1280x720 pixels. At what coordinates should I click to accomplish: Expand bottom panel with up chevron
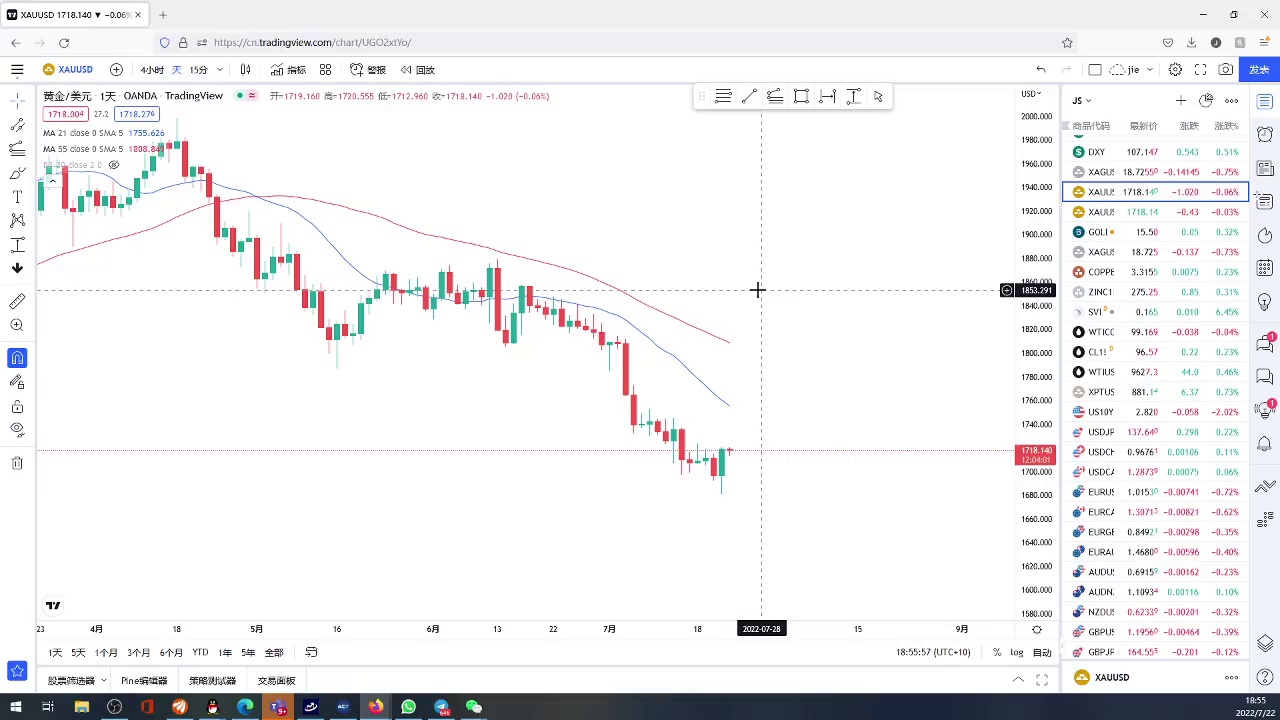(1018, 680)
